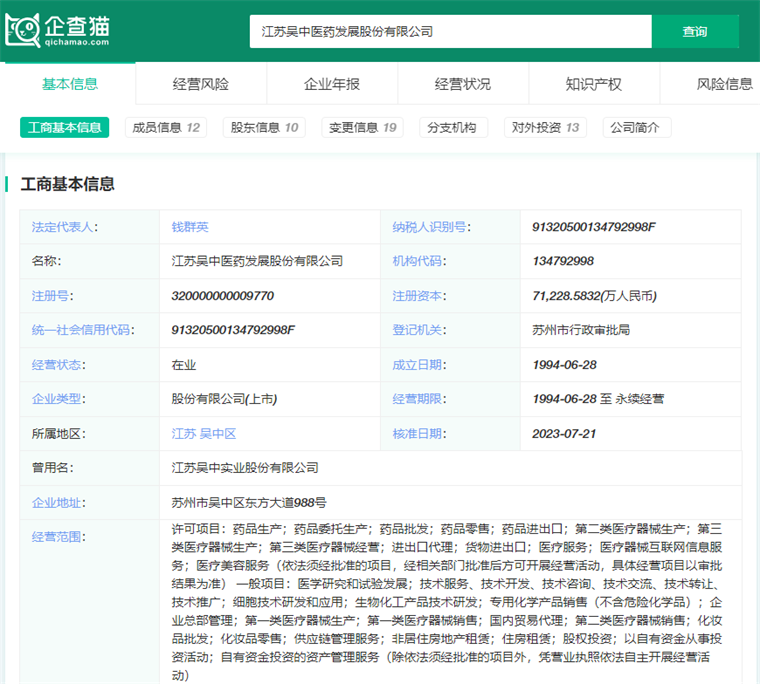Select the 成员信息 12 sub-tab
Screen dimensions: 760x684
(x=166, y=127)
